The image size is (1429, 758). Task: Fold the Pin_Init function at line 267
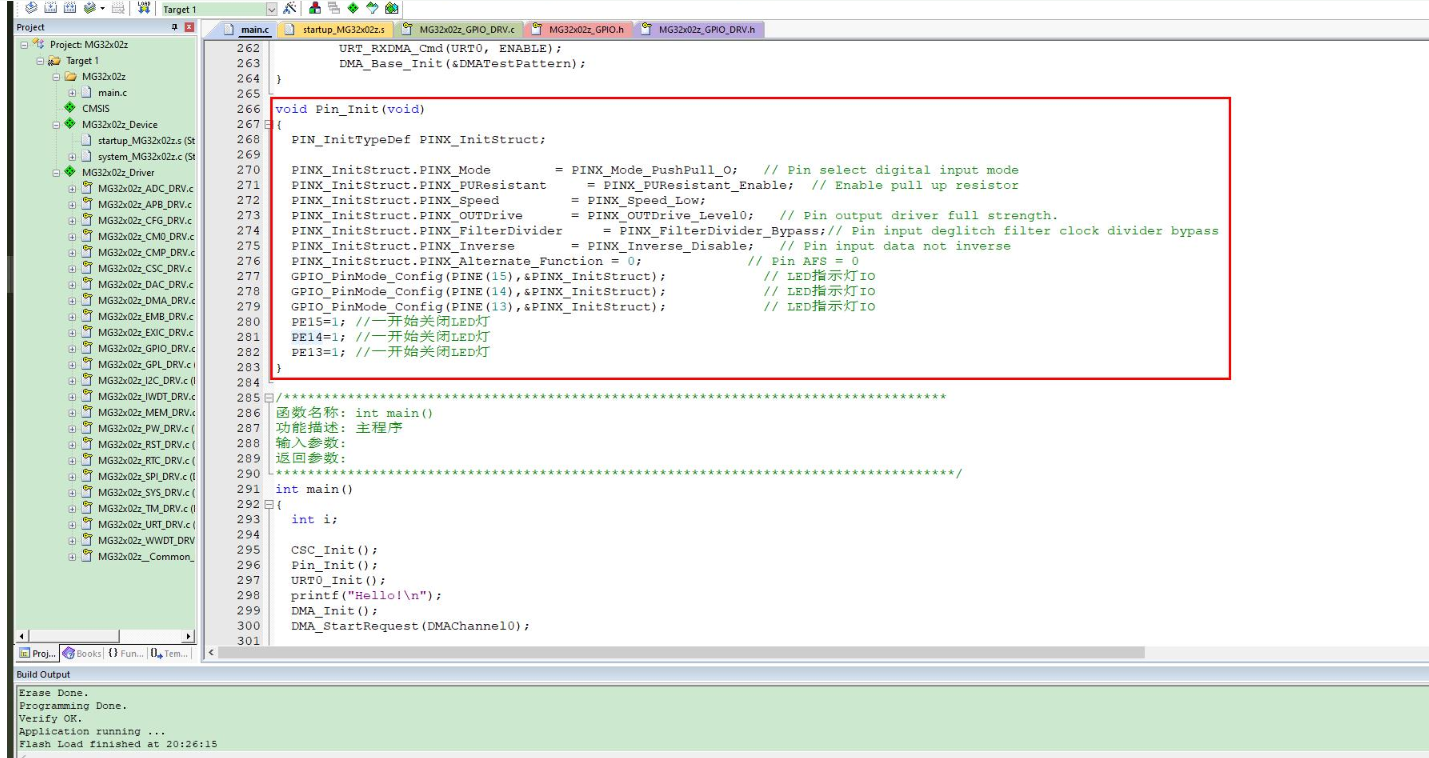268,125
